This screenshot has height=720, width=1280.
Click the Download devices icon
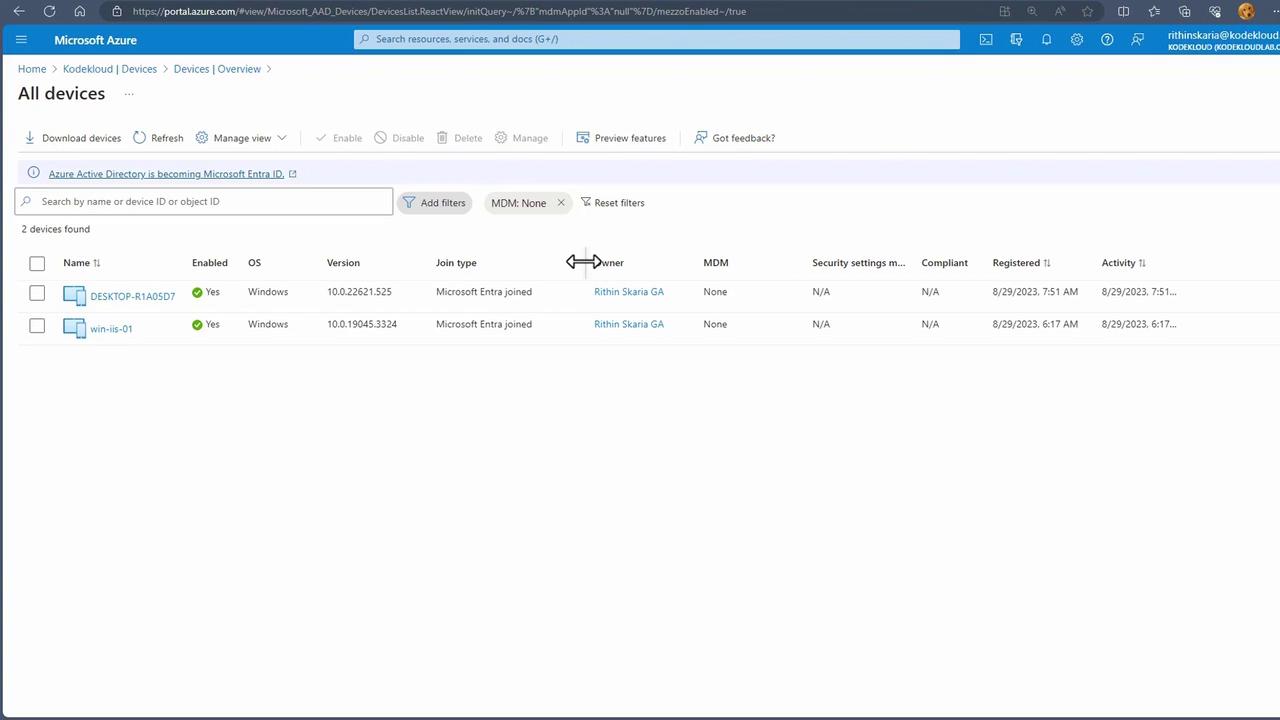point(30,138)
